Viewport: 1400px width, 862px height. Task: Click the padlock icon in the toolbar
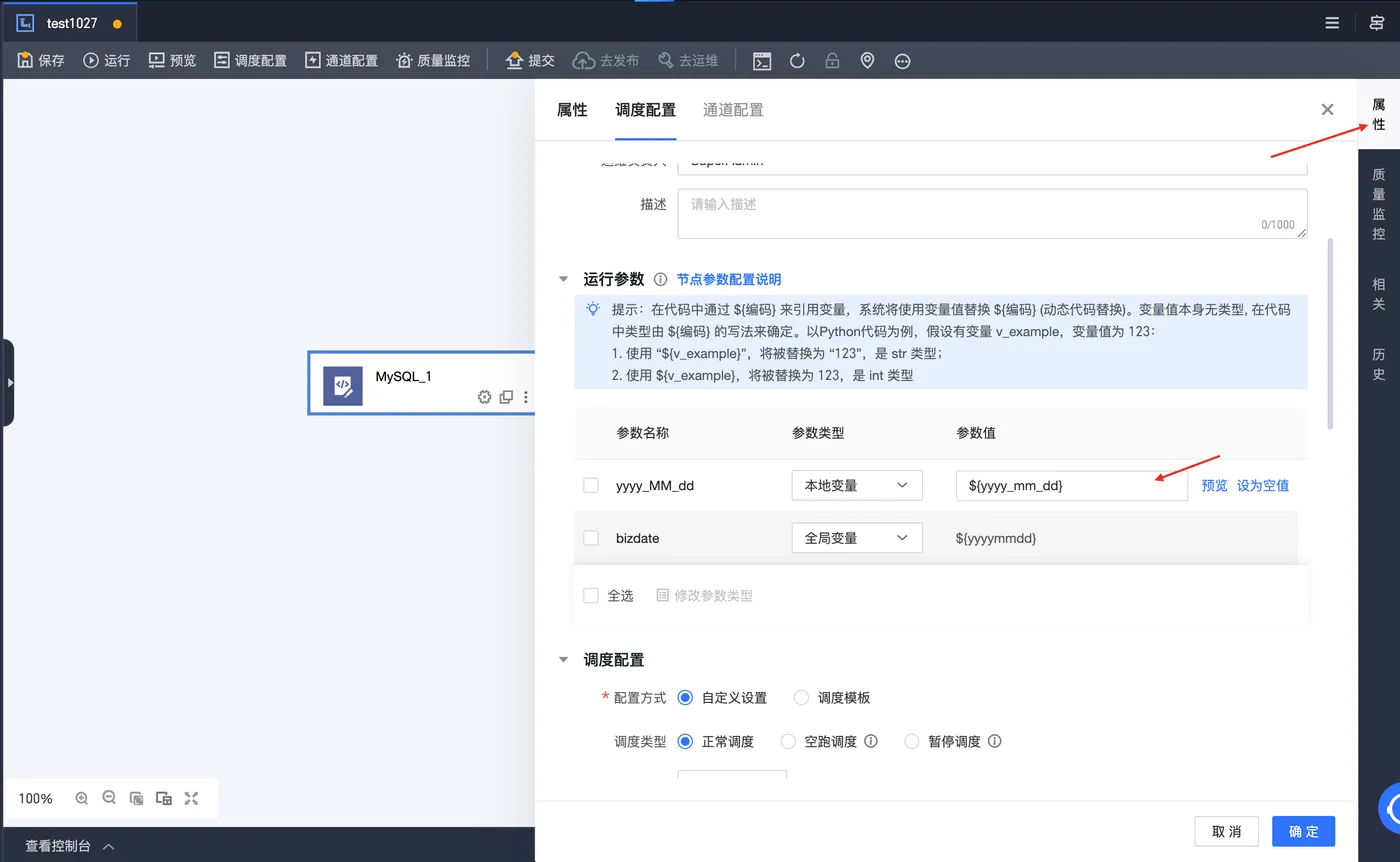click(x=832, y=61)
